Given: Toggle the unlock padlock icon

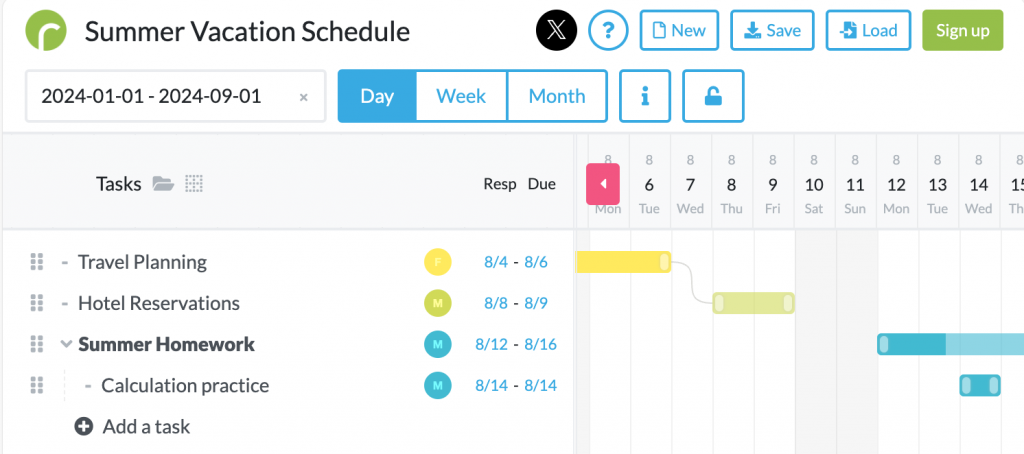Looking at the screenshot, I should pos(713,96).
